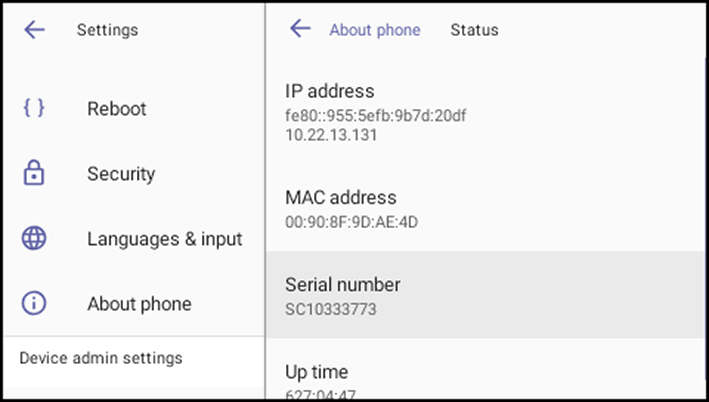Screen dimensions: 709x402
Task: Tap the IP address entry
Action: coord(486,112)
